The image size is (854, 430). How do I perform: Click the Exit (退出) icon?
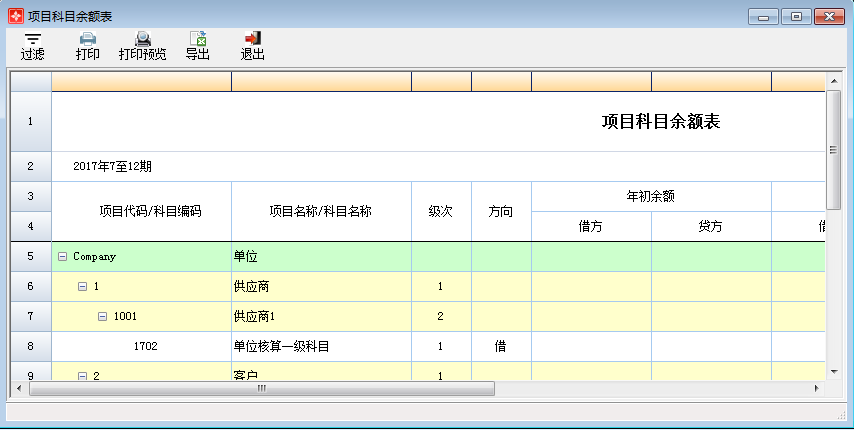(x=252, y=39)
